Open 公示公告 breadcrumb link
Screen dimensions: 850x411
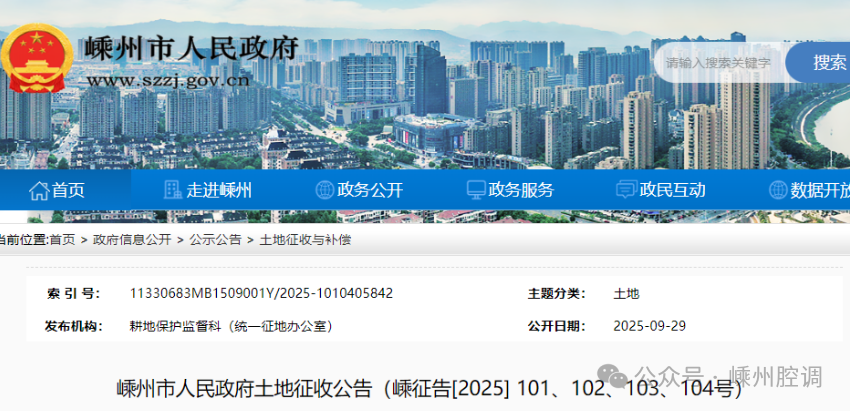pyautogui.click(x=215, y=240)
